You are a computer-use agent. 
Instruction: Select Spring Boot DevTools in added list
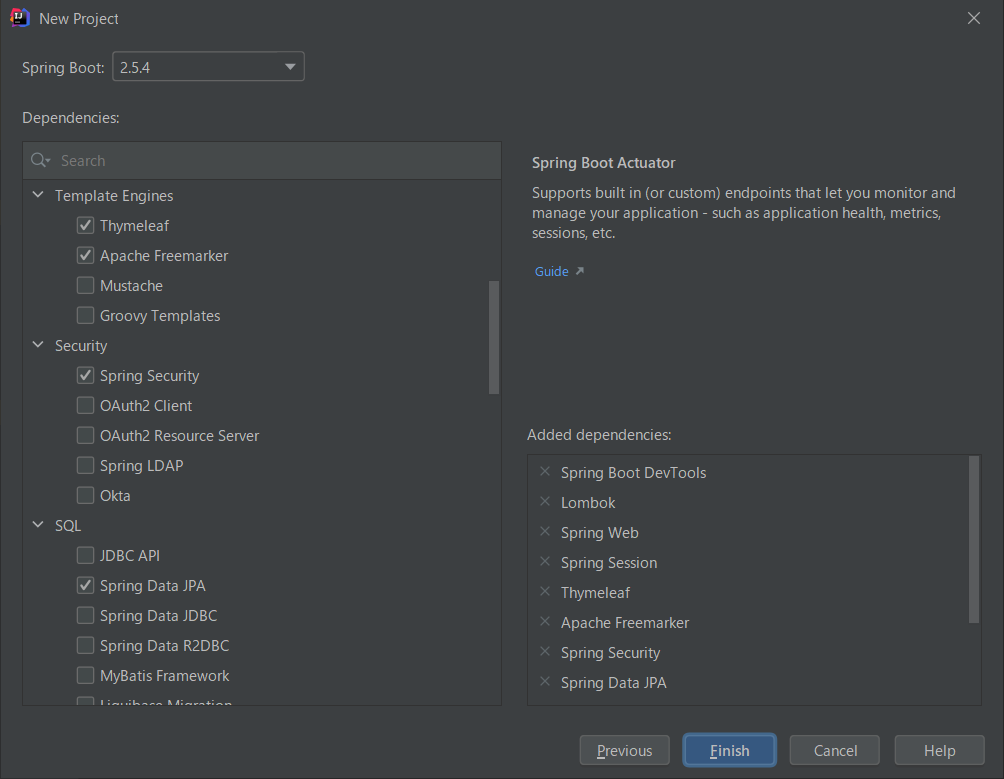point(633,472)
